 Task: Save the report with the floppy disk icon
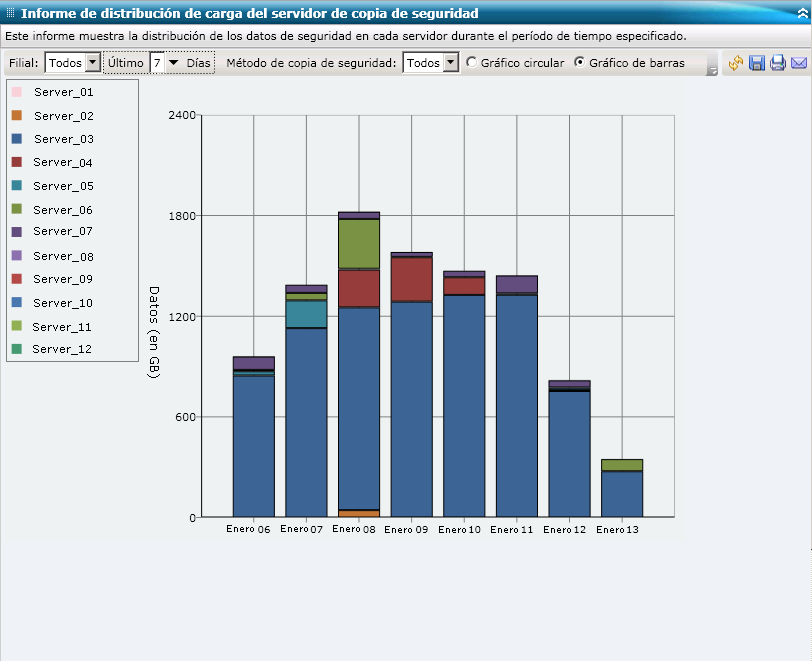(757, 63)
